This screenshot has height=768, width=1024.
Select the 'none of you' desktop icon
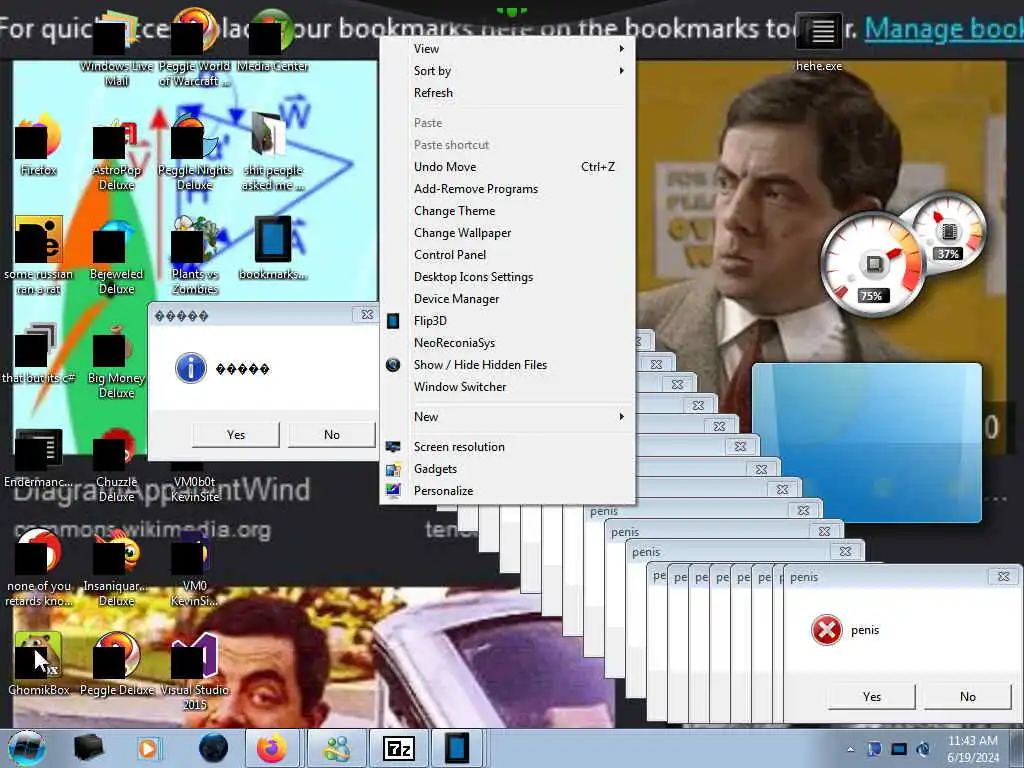click(39, 568)
